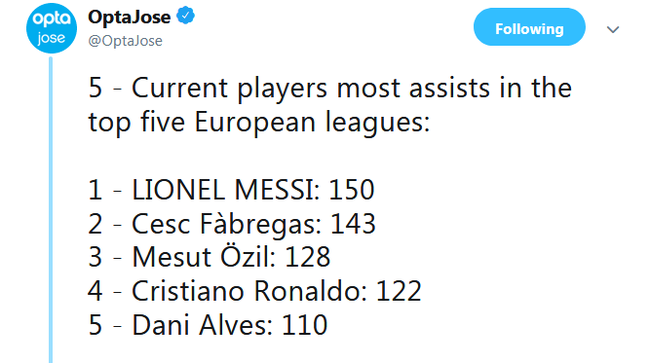Click Özil's assist total 128

pyautogui.click(x=307, y=257)
